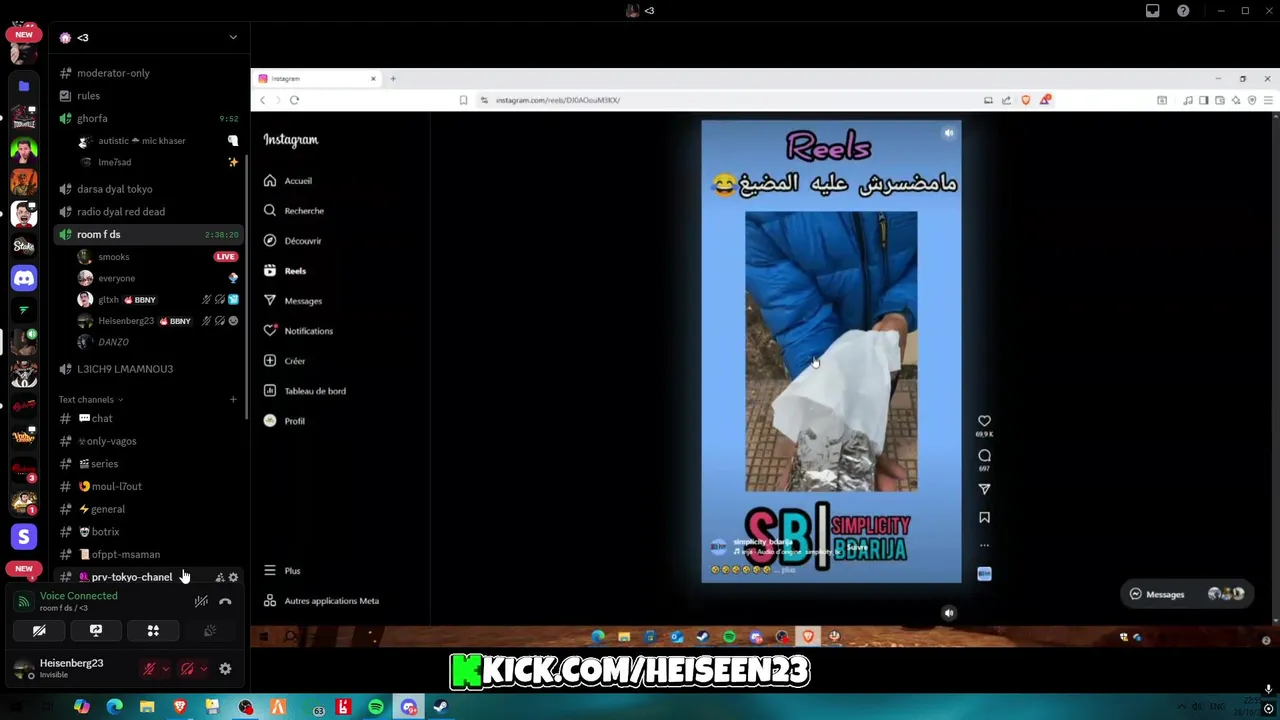
Task: Join darsa dyal tokyo voice channel
Action: pos(150,189)
